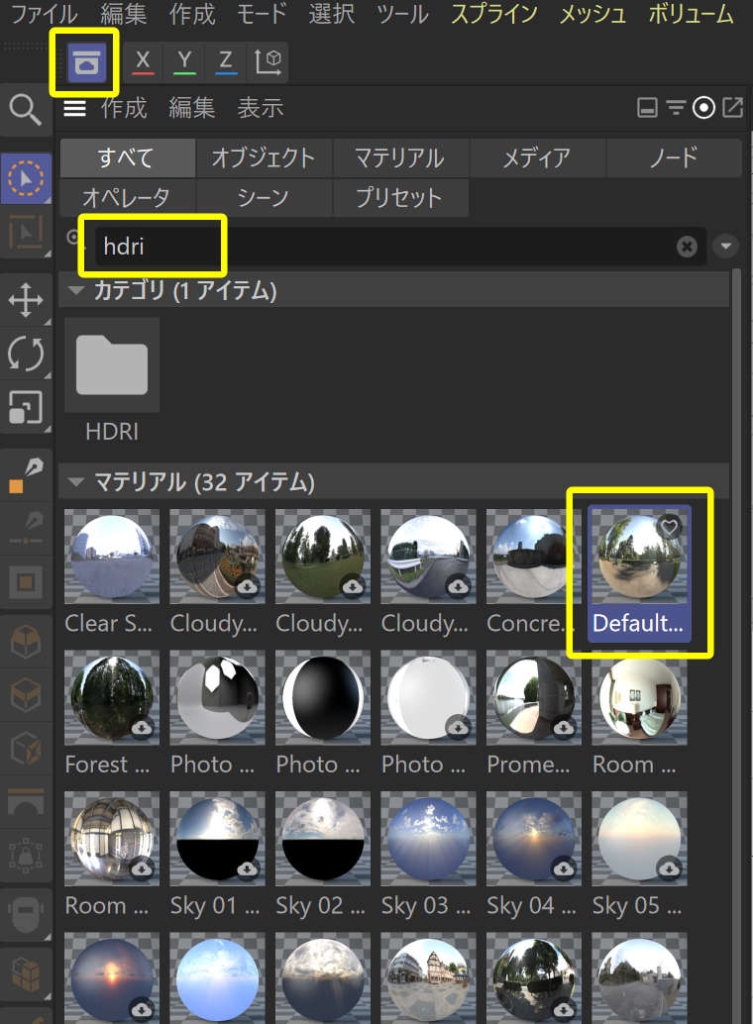Toggle the welding mask Viewport Solo icon
753x1024 pixels.
coord(25,913)
